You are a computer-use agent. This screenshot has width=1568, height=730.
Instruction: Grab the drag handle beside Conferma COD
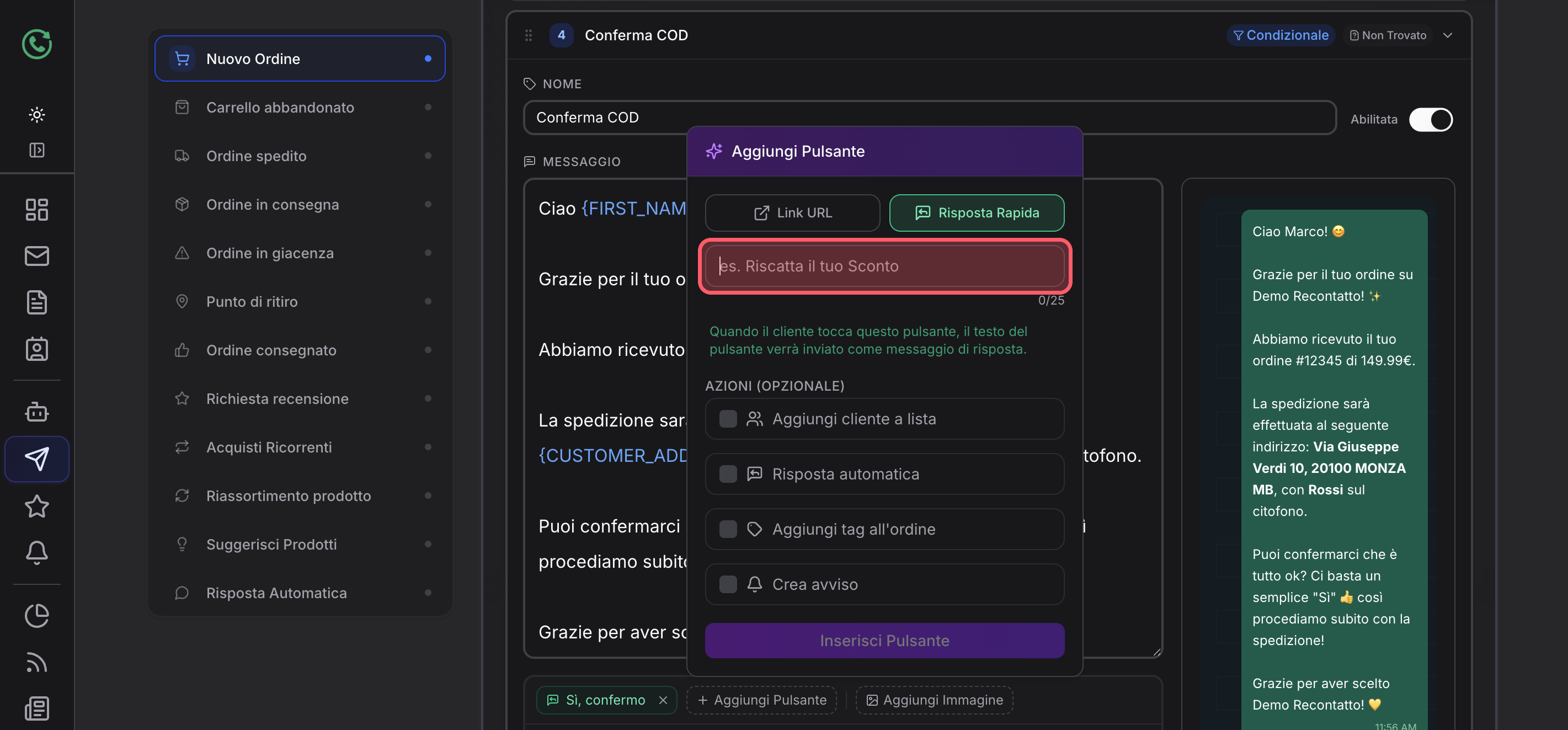click(x=529, y=35)
